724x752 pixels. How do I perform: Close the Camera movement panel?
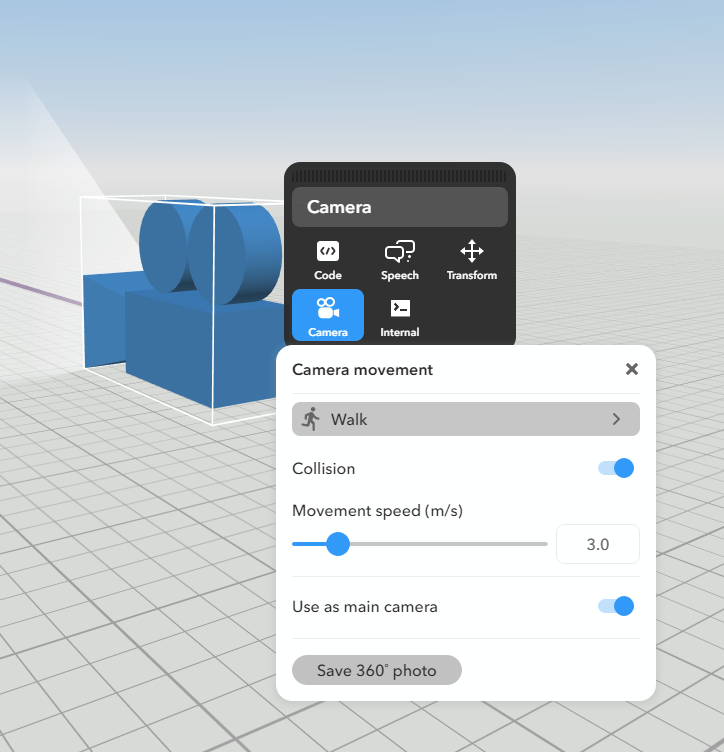pyautogui.click(x=631, y=369)
